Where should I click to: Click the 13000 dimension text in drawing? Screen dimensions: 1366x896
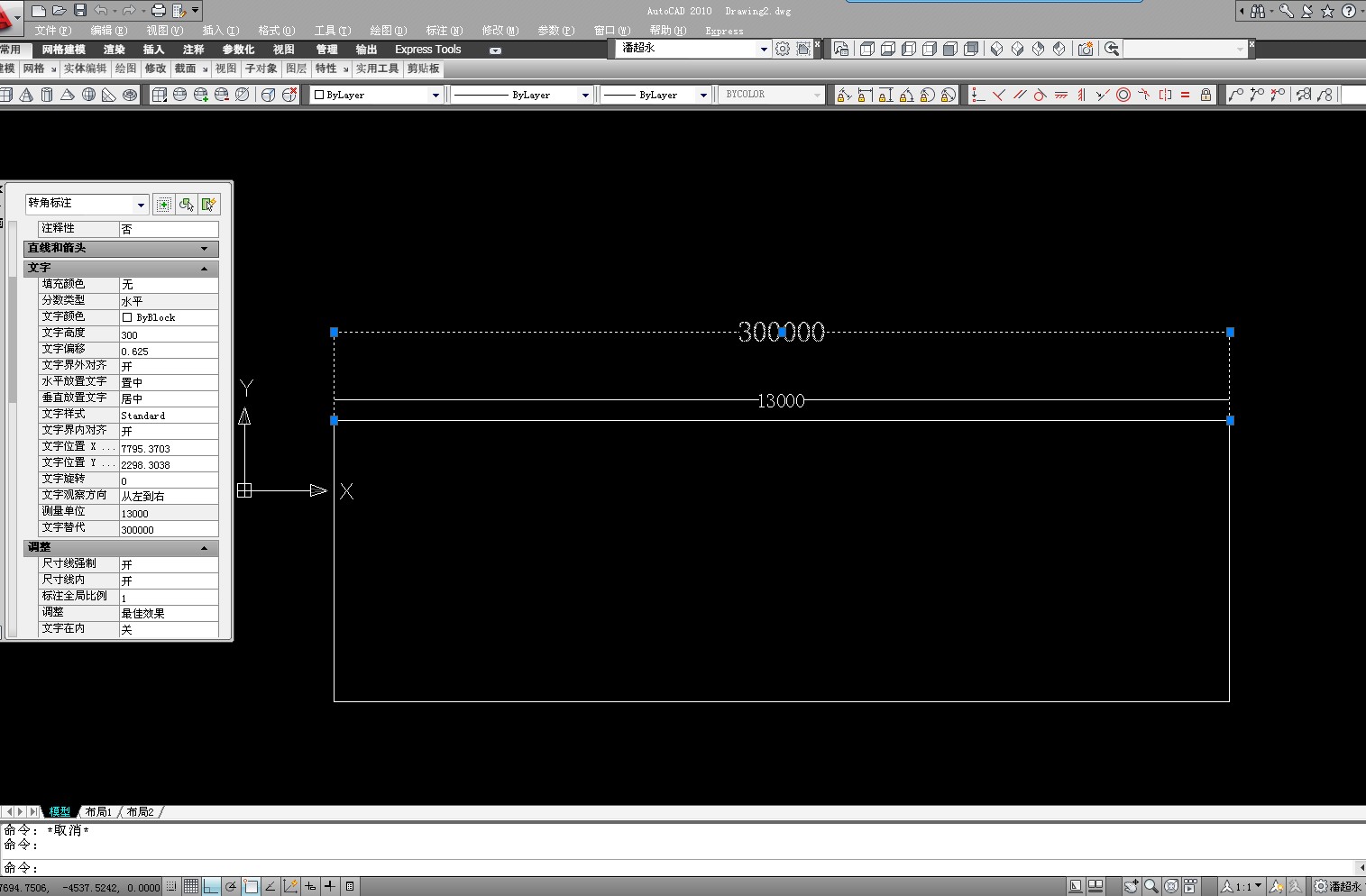tap(781, 401)
